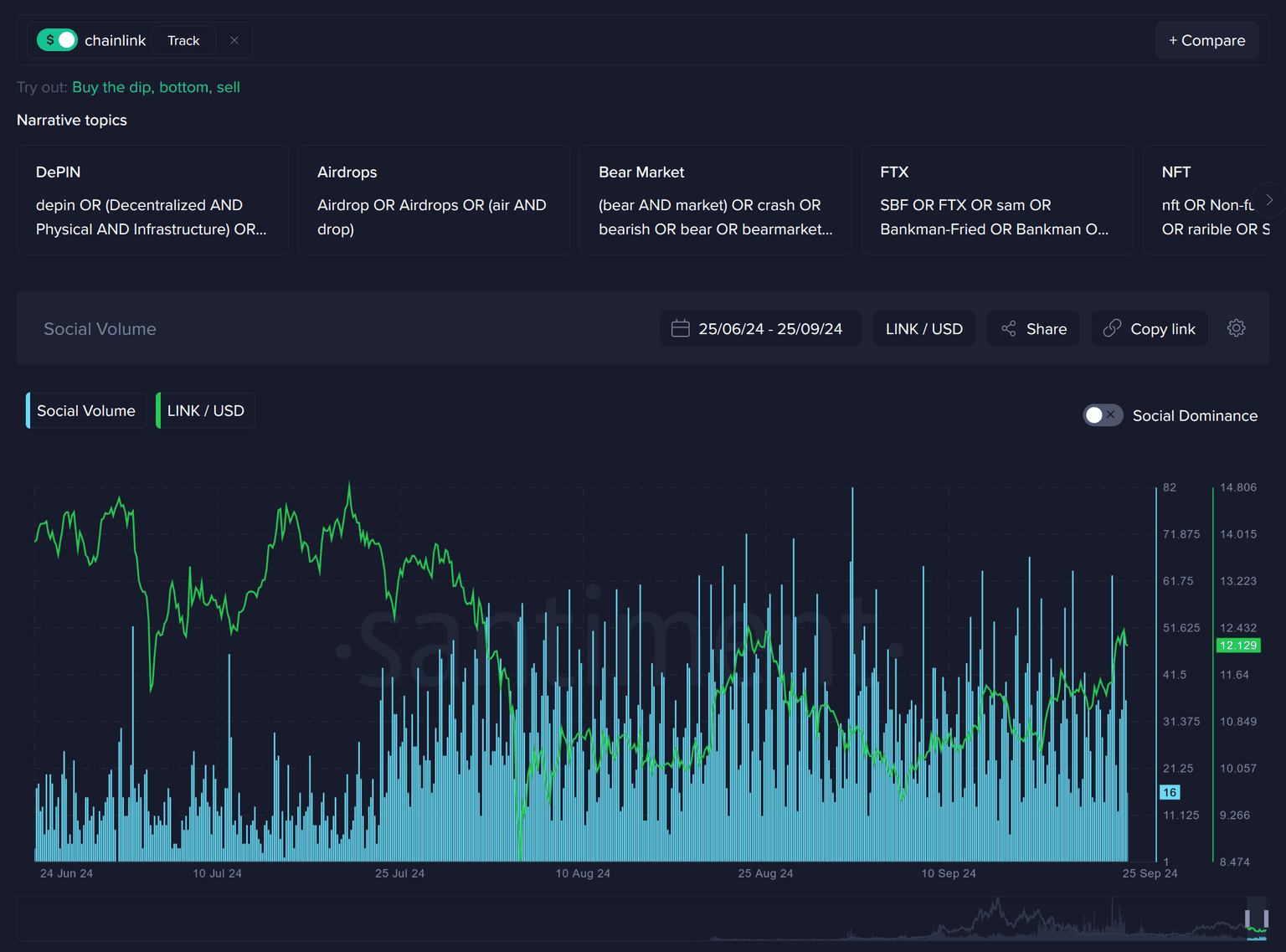
Task: Enable the Social Dominance toggle
Action: [x=1102, y=415]
